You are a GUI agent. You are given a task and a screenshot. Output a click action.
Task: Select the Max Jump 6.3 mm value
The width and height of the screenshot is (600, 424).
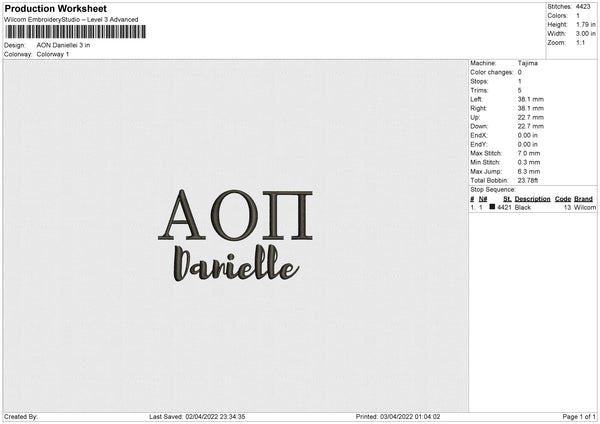(529, 171)
